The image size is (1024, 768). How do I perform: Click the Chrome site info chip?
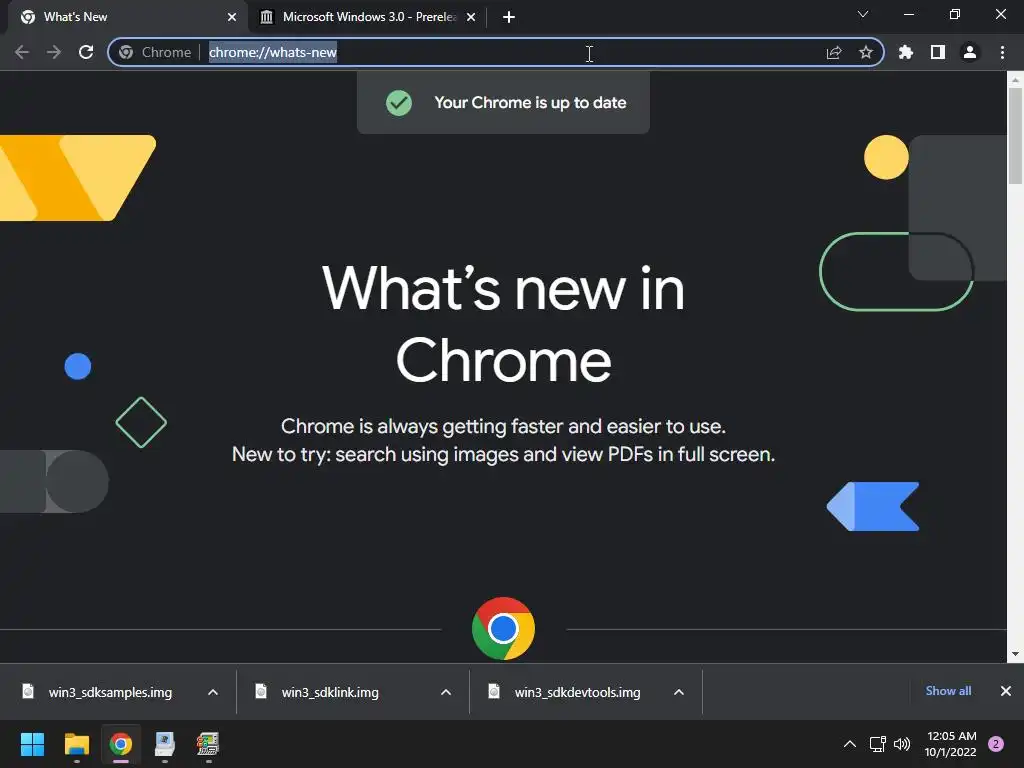click(x=155, y=52)
